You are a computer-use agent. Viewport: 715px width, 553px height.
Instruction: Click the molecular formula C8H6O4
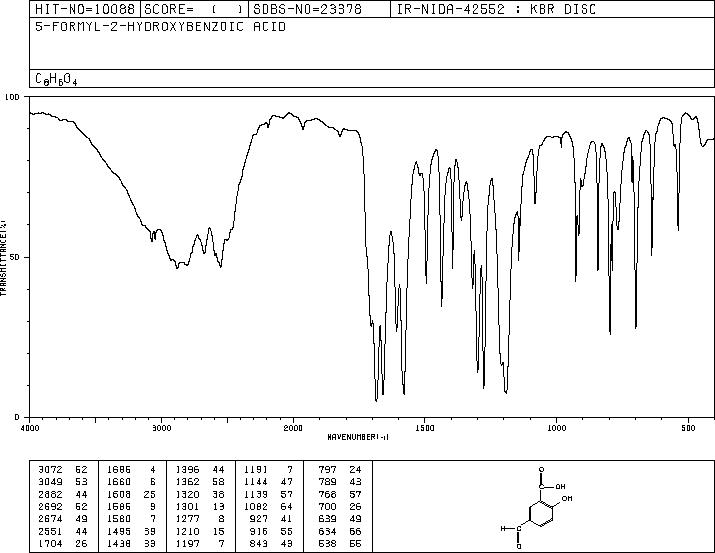click(x=56, y=79)
